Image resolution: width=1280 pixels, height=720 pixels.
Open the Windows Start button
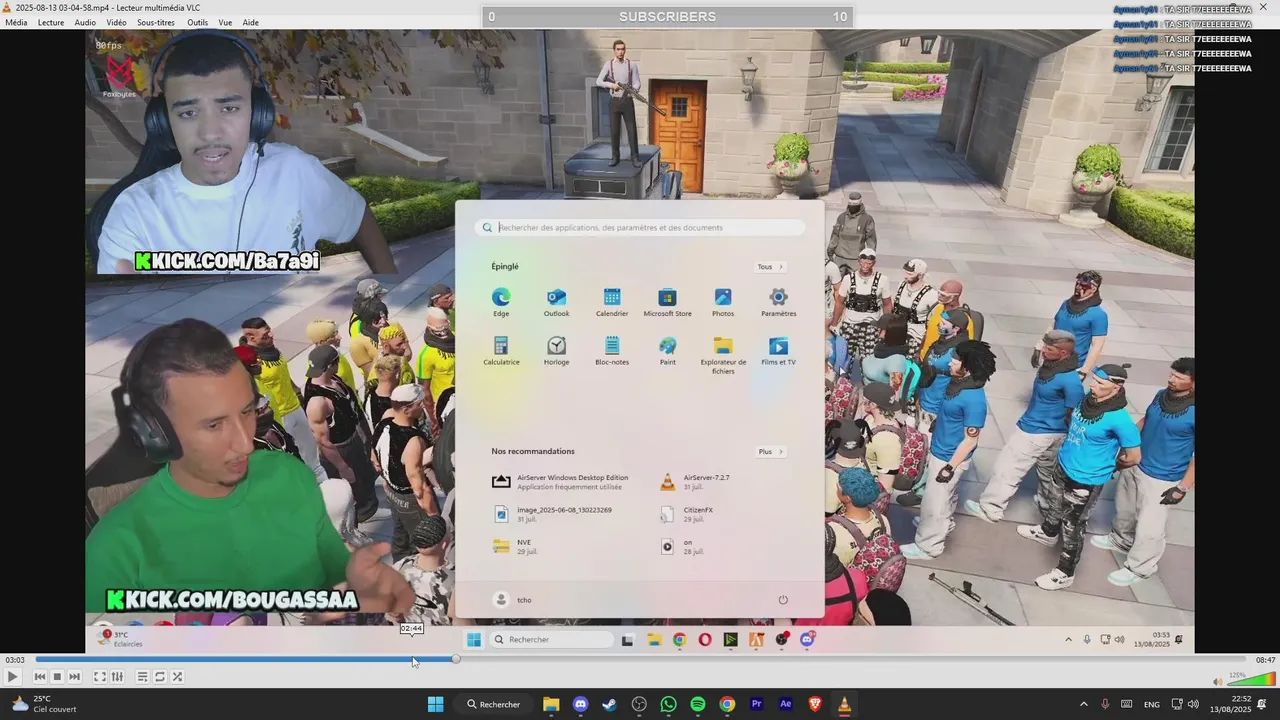tap(436, 704)
